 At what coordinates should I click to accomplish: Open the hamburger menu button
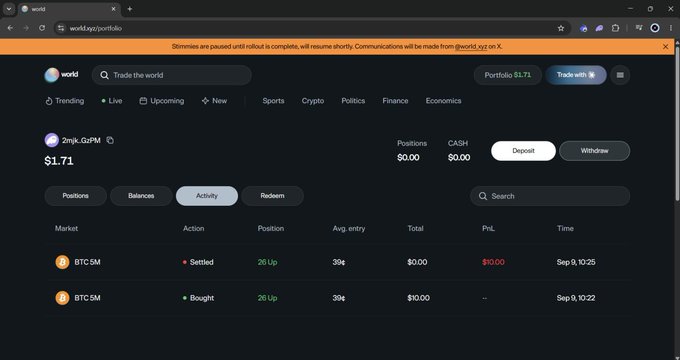[x=620, y=75]
